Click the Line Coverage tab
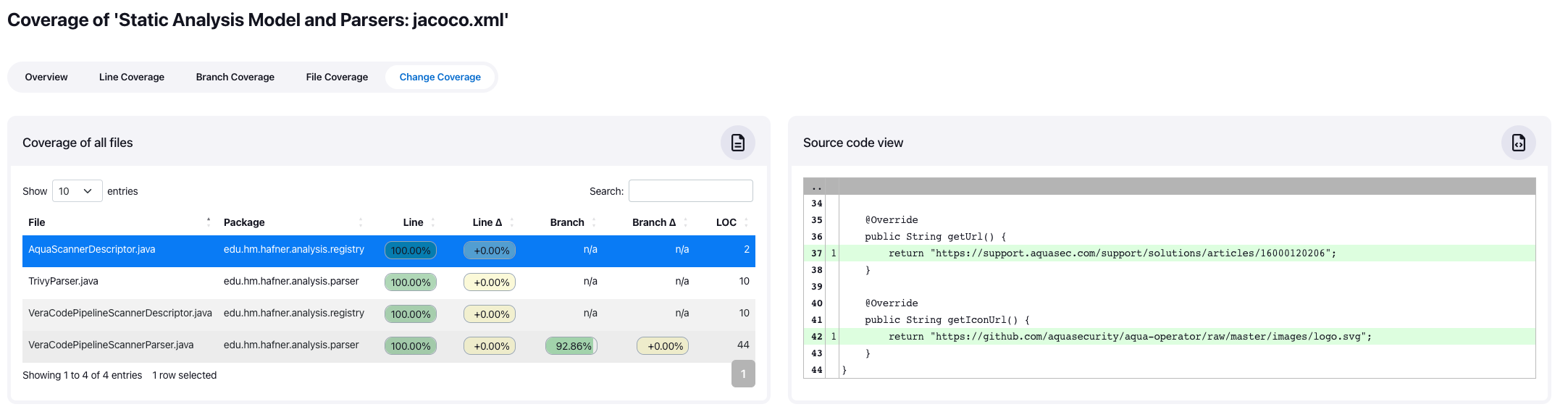The width and height of the screenshot is (1568, 412). tap(132, 77)
